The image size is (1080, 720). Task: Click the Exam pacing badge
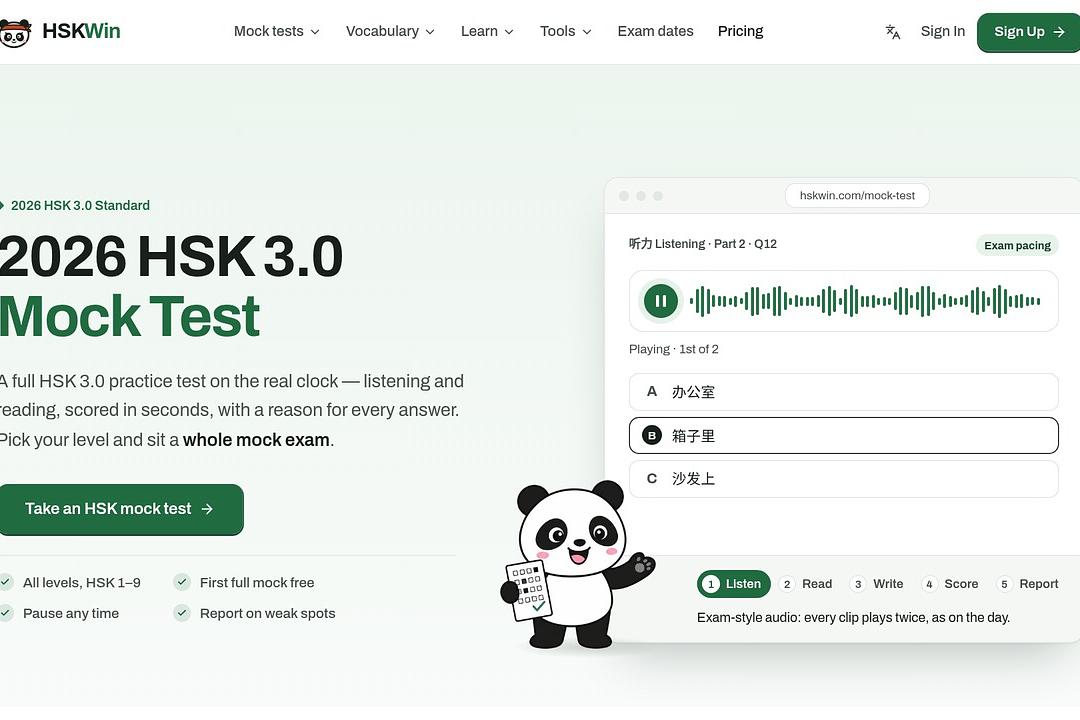pos(1017,245)
